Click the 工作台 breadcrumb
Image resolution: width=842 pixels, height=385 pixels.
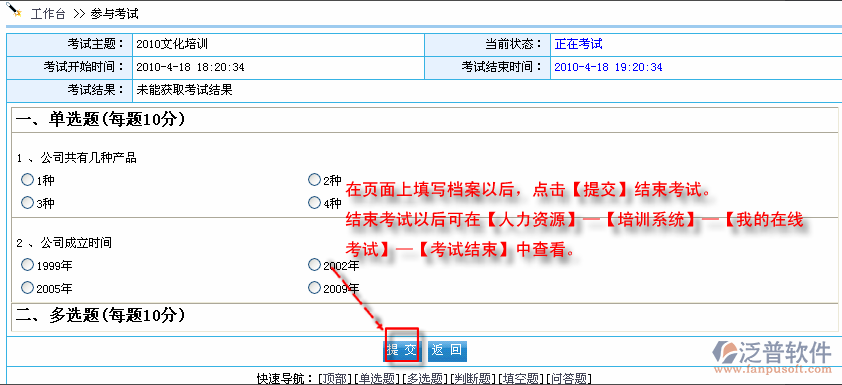coord(48,14)
